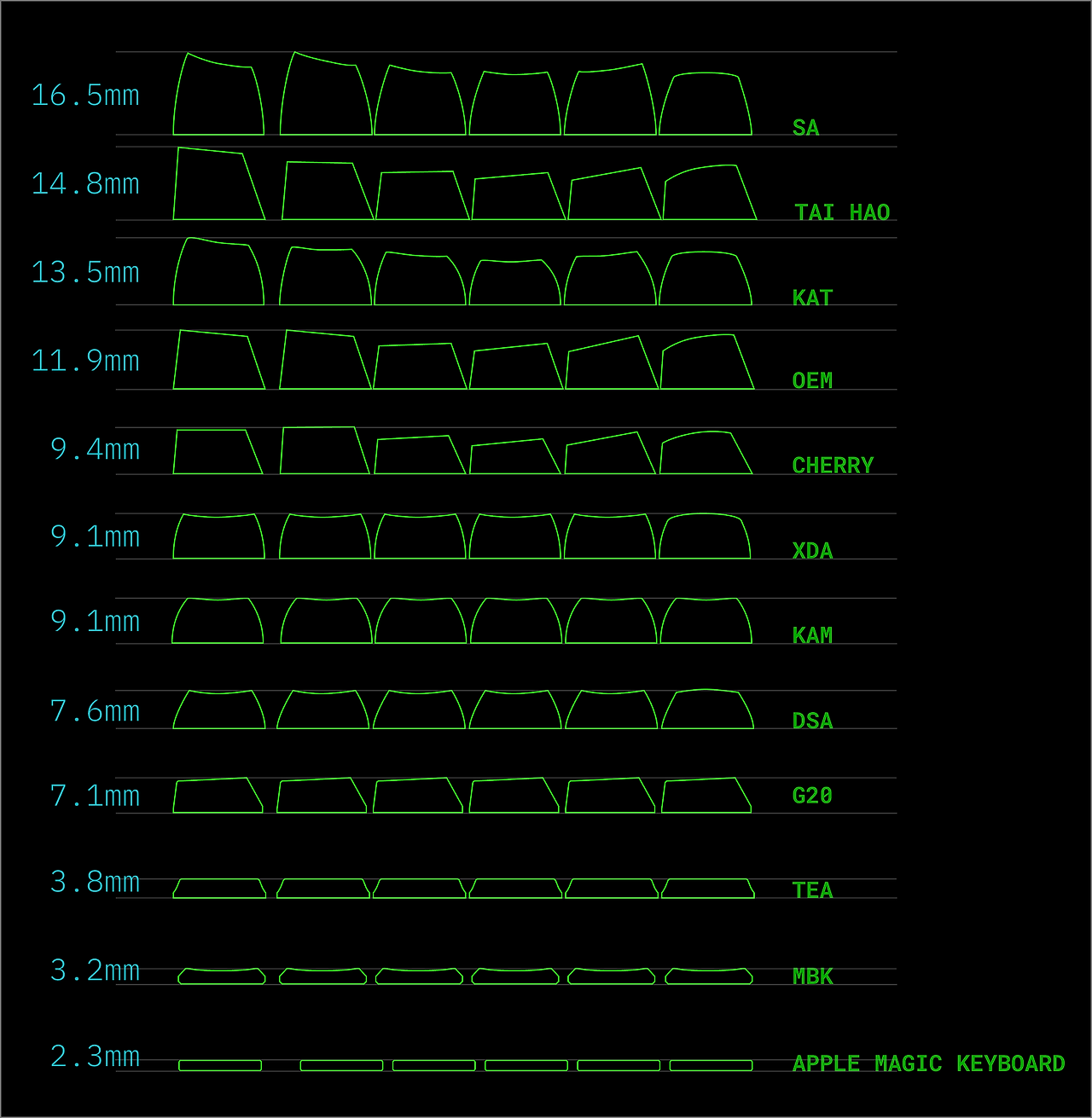Click the KAM profile label
The height and width of the screenshot is (1118, 1092).
pos(812,635)
